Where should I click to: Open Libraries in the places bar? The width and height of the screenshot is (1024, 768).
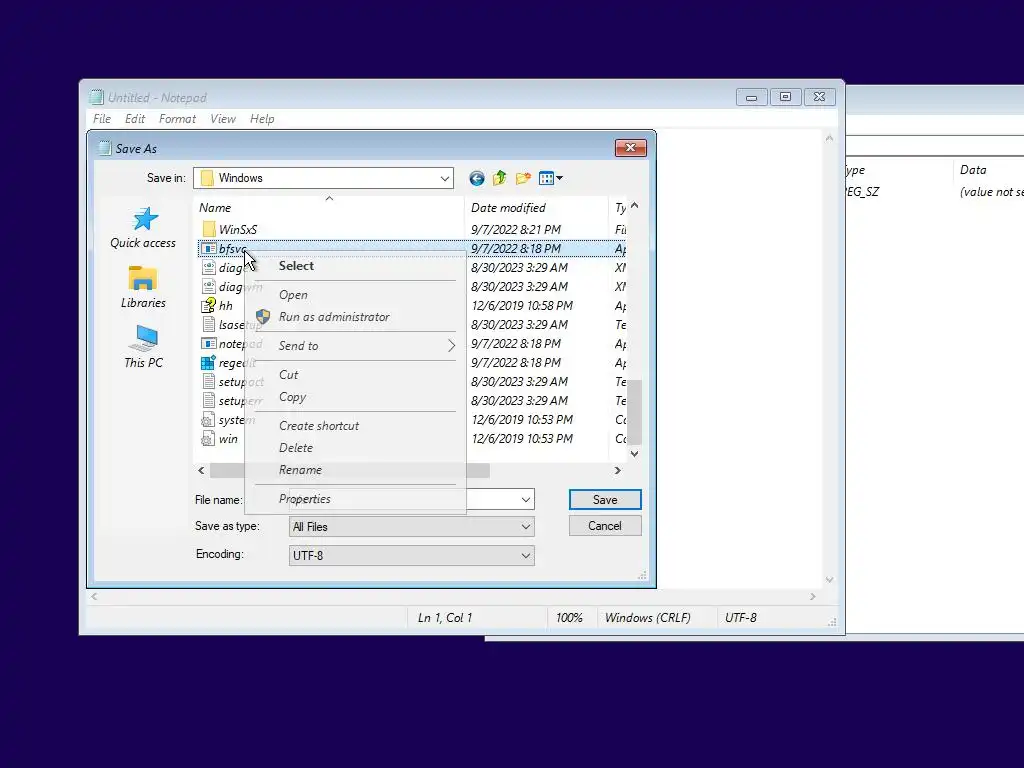(143, 287)
